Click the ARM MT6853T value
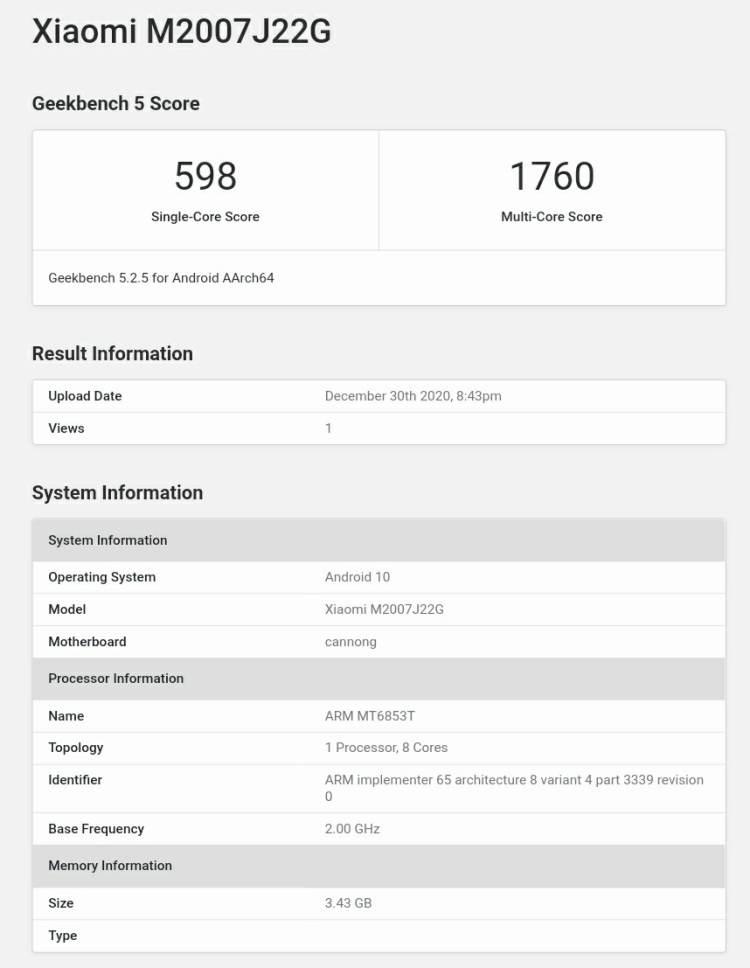The height and width of the screenshot is (968, 750). click(370, 716)
